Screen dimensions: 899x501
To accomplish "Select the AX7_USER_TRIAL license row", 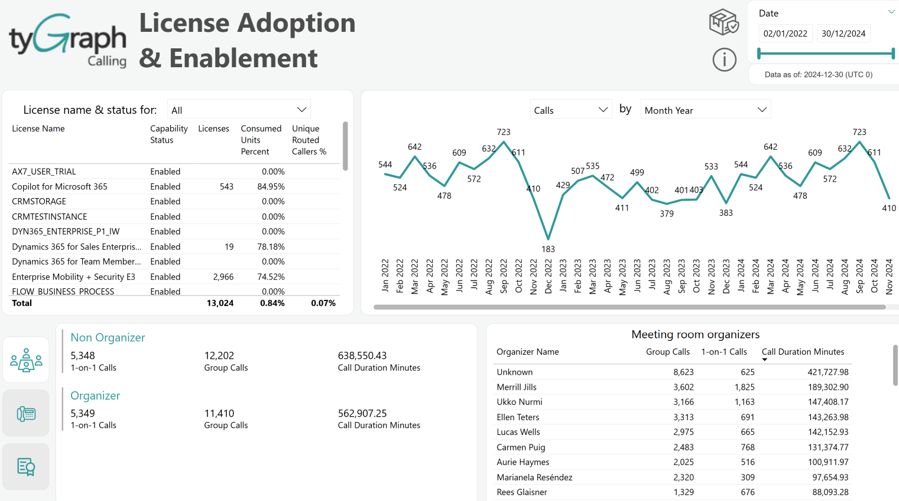I will (x=175, y=171).
